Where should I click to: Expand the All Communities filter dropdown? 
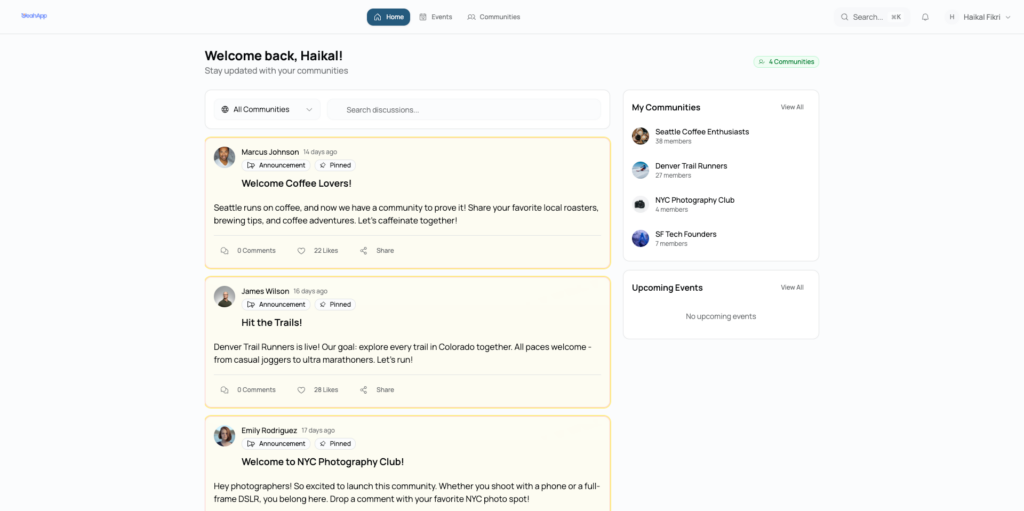pyautogui.click(x=266, y=110)
